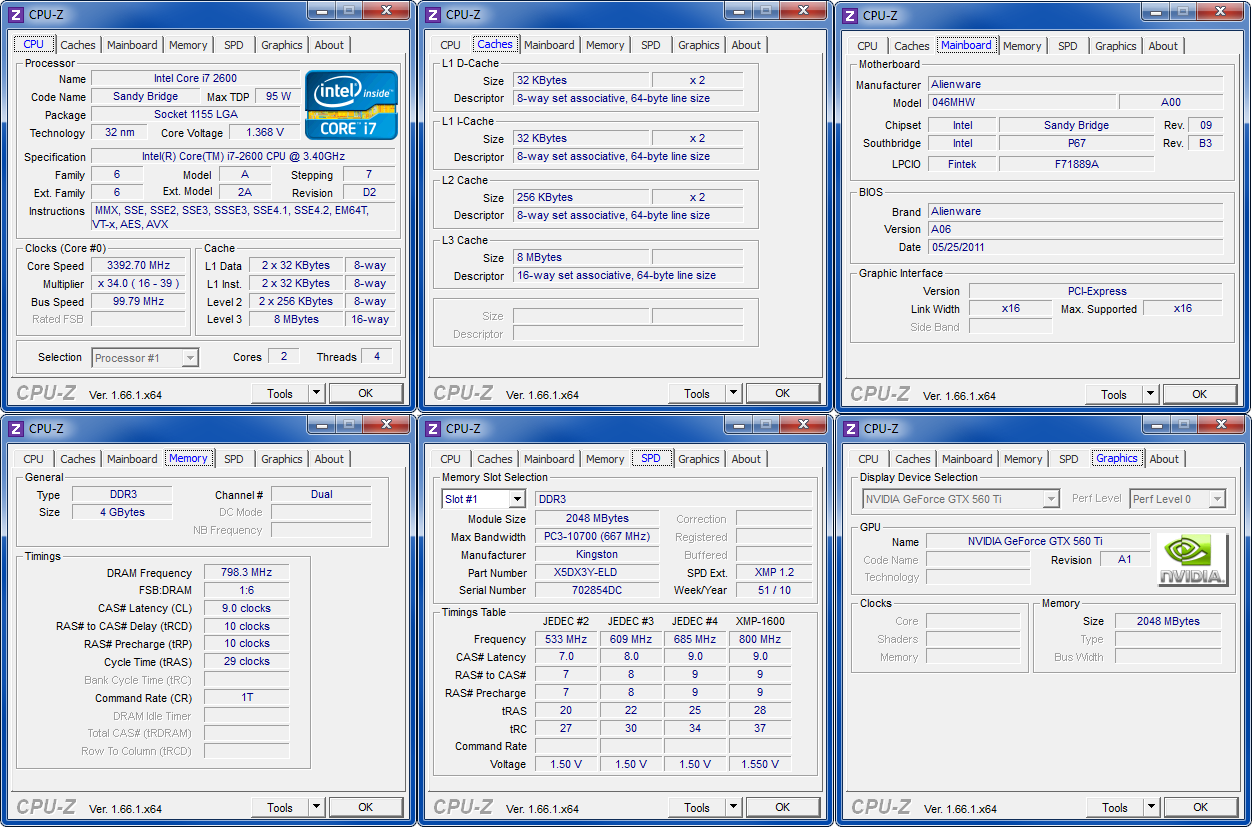Switch to CPU tab in Graphics window
Screen dimensions: 1252x828
click(868, 459)
